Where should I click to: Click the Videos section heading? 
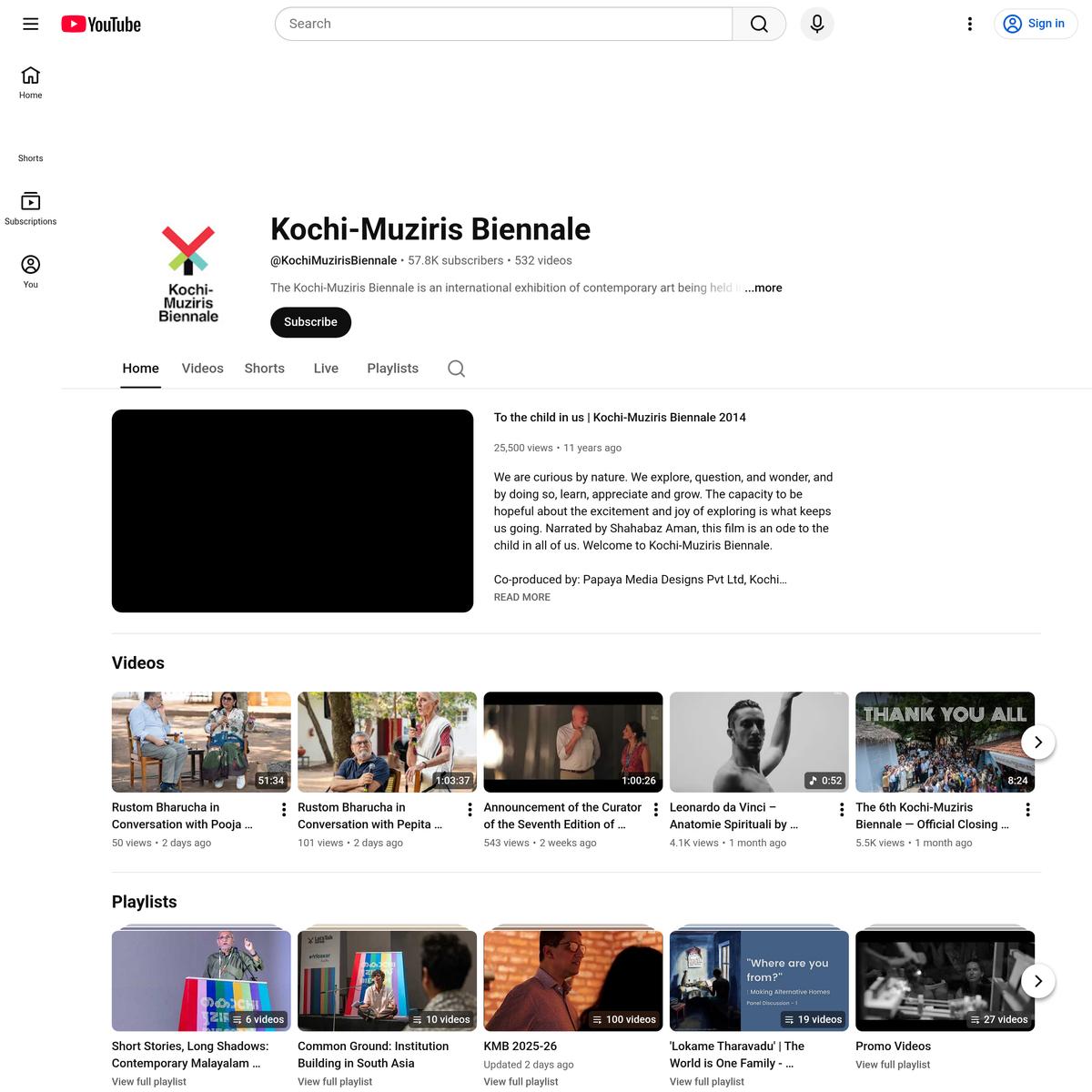pyautogui.click(x=138, y=663)
